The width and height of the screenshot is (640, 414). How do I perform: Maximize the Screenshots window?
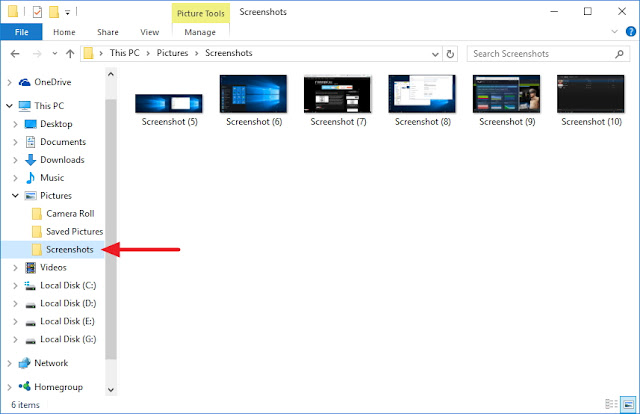click(587, 11)
